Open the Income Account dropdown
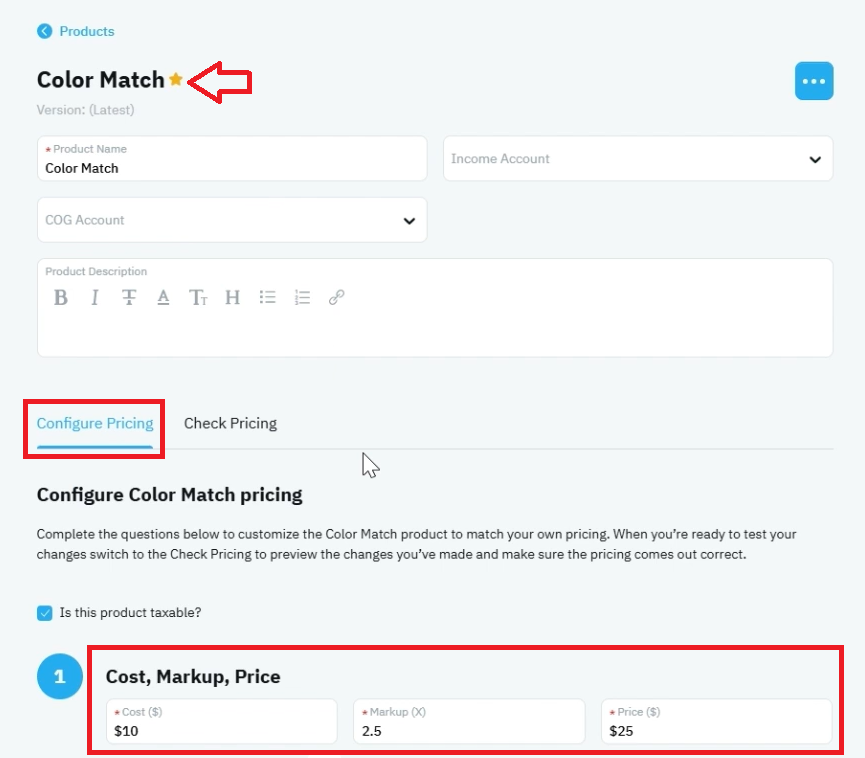The height and width of the screenshot is (758, 865). click(638, 159)
